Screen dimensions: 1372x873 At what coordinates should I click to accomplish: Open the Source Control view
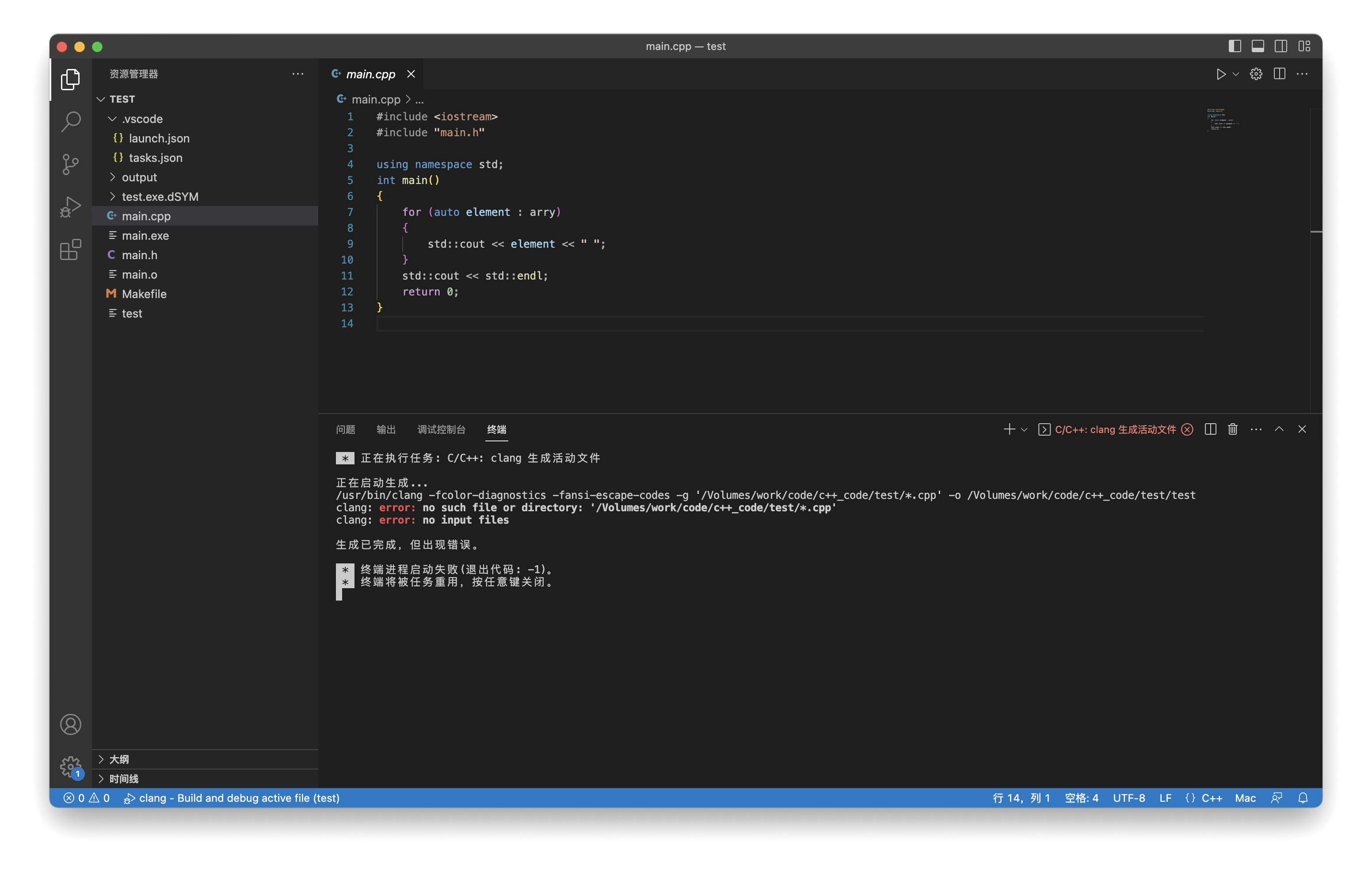(71, 164)
